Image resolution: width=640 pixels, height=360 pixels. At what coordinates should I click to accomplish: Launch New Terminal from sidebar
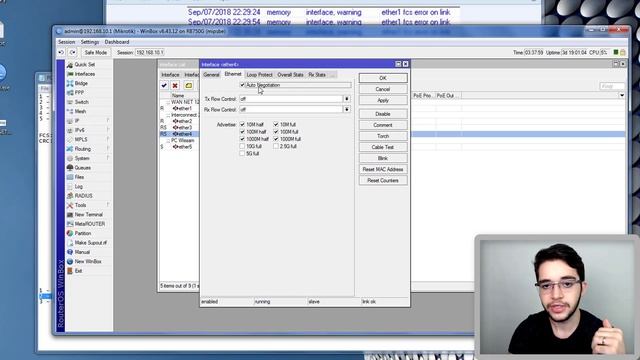[88, 215]
